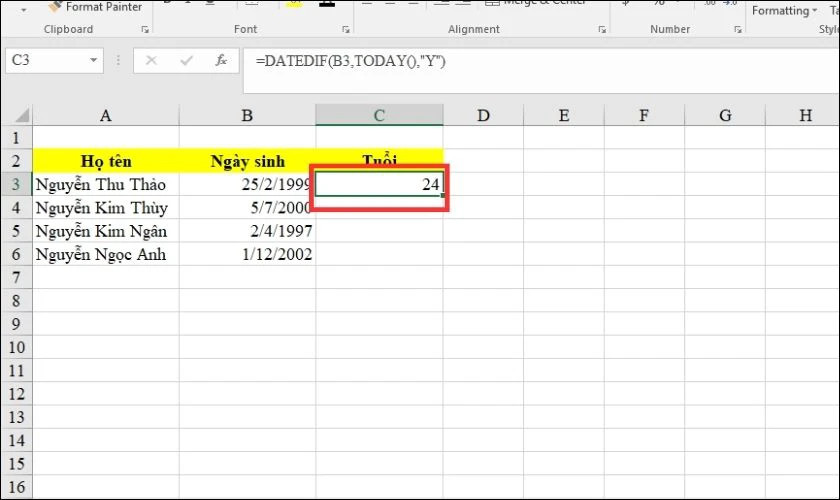Select row 10 header

[x=16, y=347]
